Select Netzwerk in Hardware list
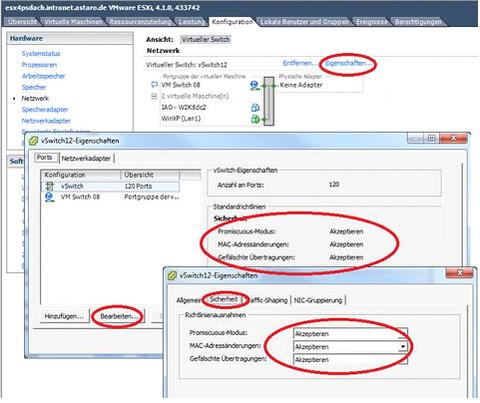480x403 pixels. [35, 98]
